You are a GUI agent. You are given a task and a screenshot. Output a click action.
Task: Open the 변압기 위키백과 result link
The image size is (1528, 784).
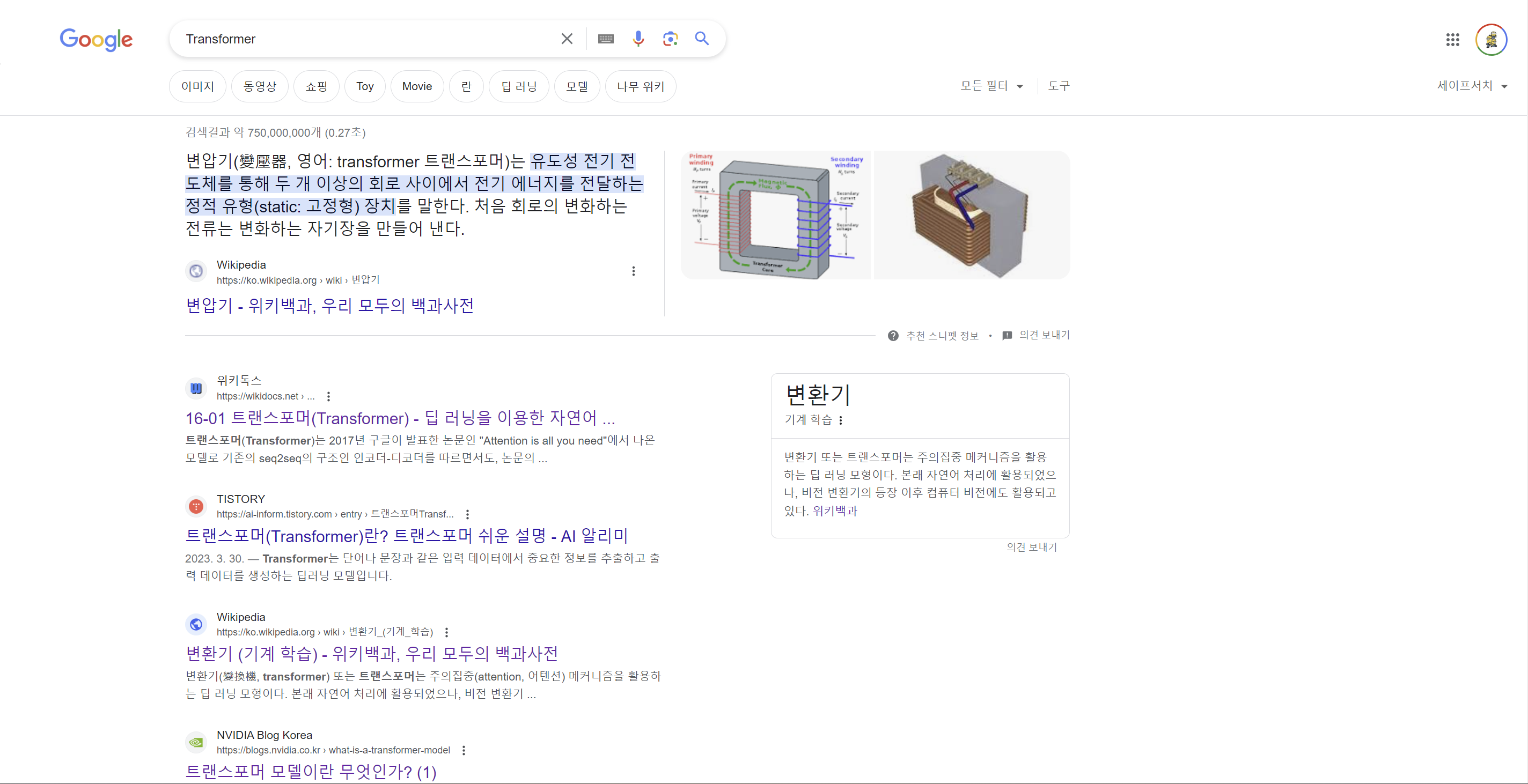[x=329, y=306]
